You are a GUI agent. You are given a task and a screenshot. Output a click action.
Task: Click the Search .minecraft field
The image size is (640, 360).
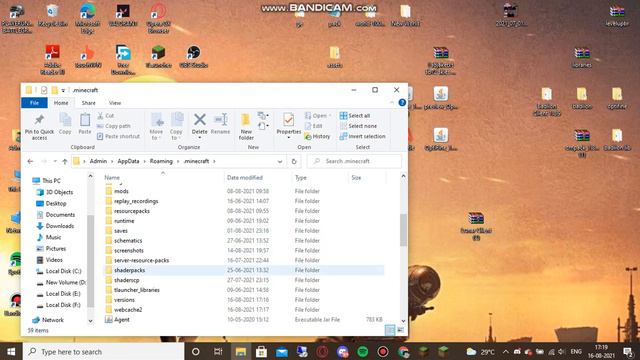tap(354, 161)
